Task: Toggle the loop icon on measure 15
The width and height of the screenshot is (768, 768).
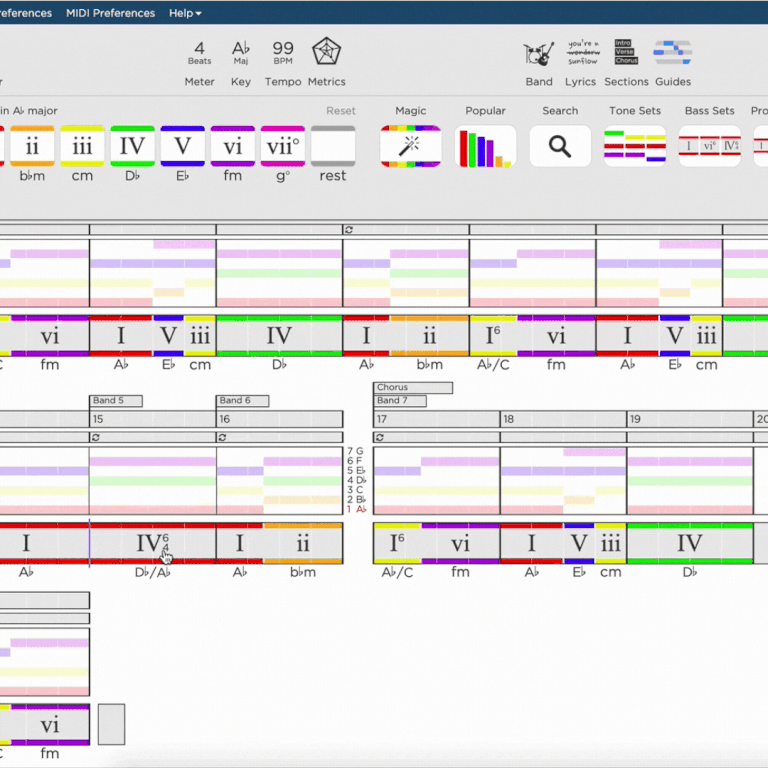Action: [x=96, y=437]
